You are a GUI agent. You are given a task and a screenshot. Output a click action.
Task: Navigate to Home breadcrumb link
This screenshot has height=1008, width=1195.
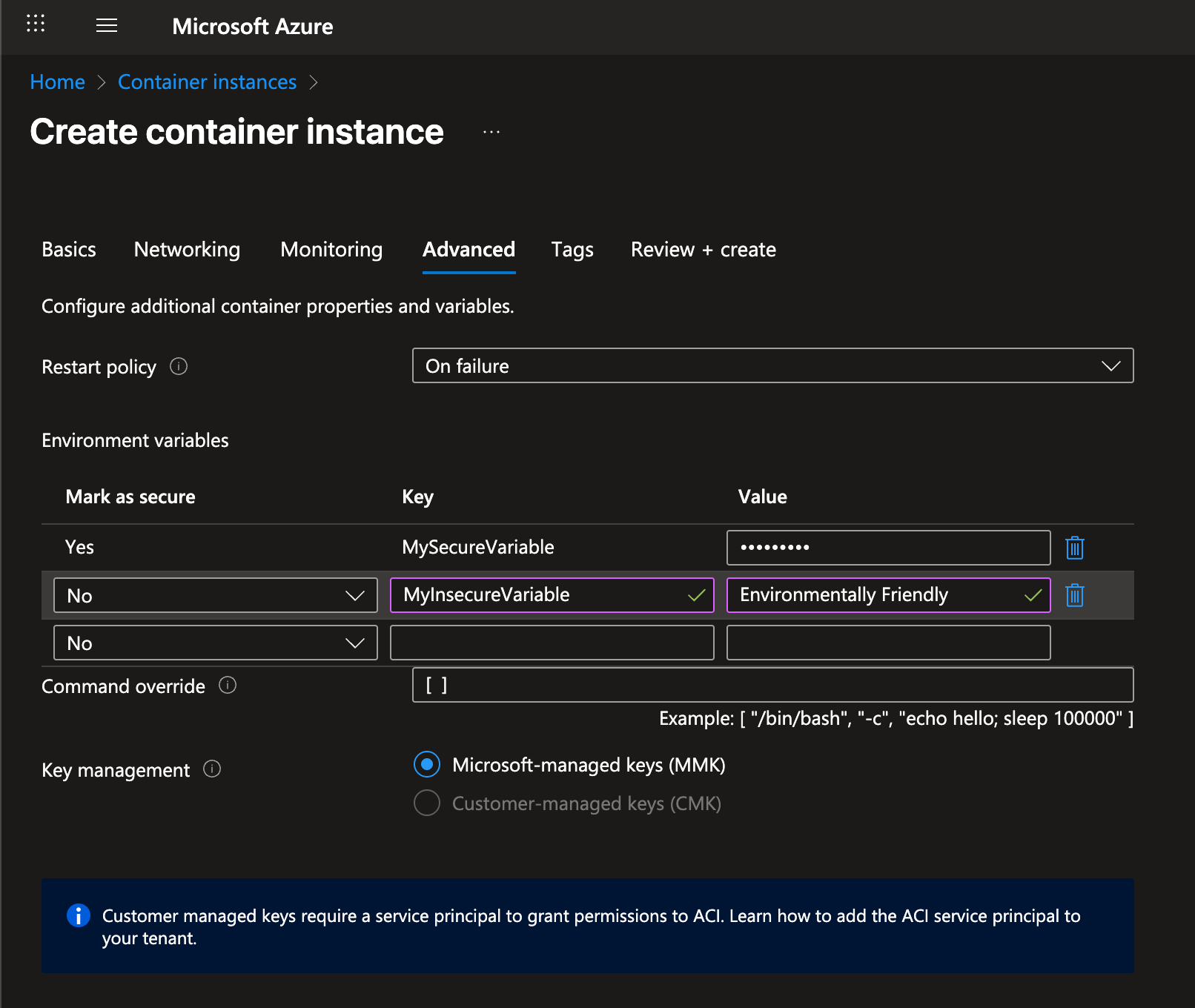[x=57, y=82]
